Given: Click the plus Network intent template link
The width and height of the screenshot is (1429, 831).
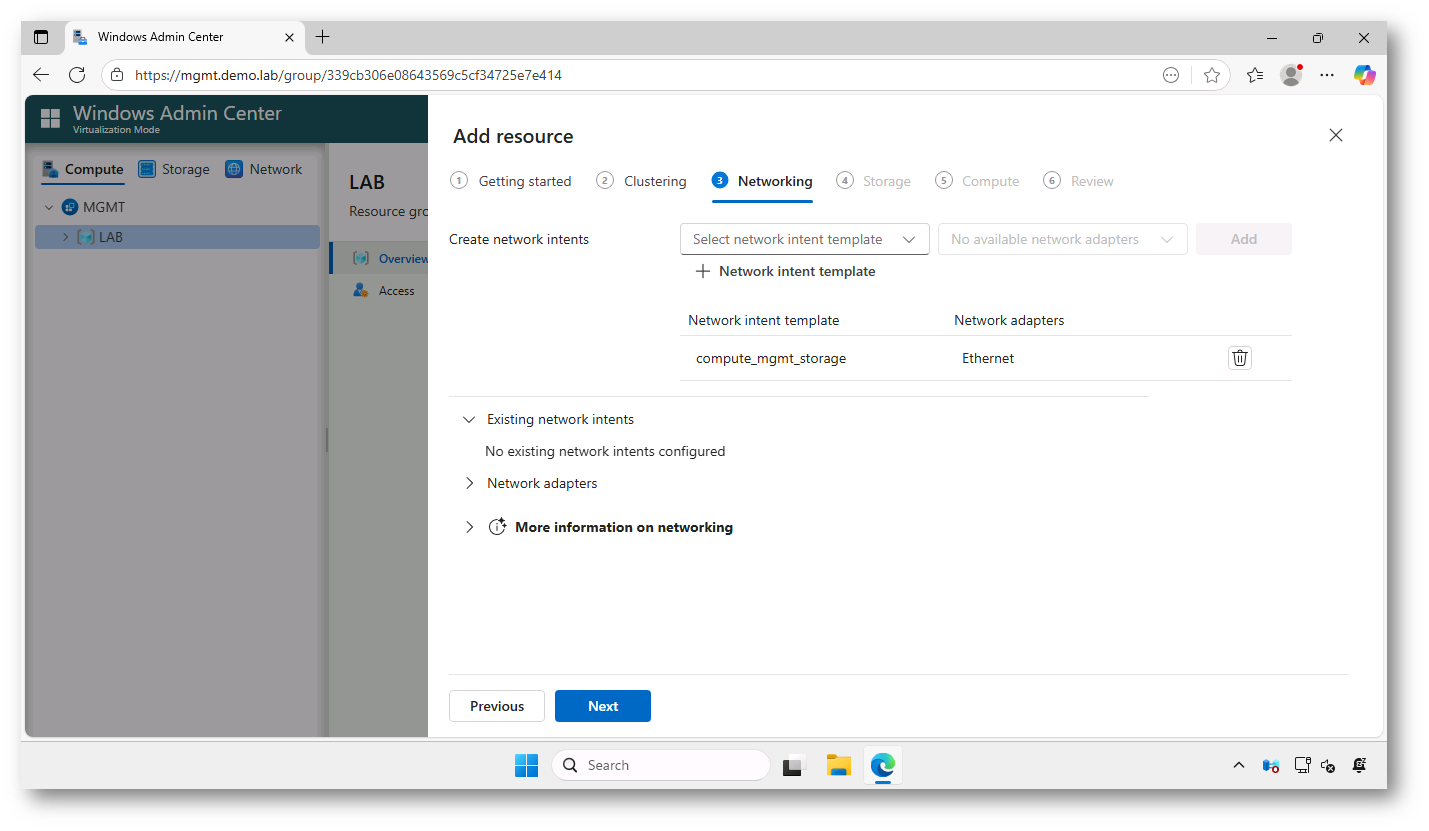Looking at the screenshot, I should pyautogui.click(x=785, y=271).
